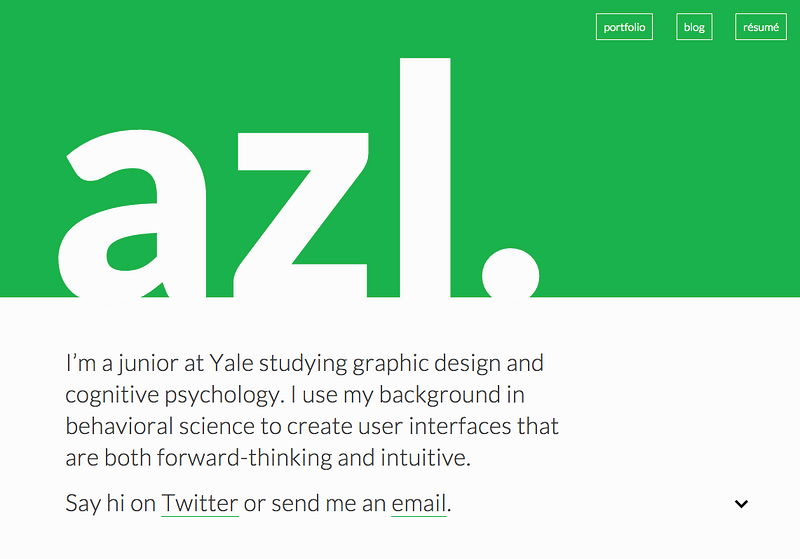Follow the Twitter link
The image size is (800, 559).
pyautogui.click(x=200, y=504)
